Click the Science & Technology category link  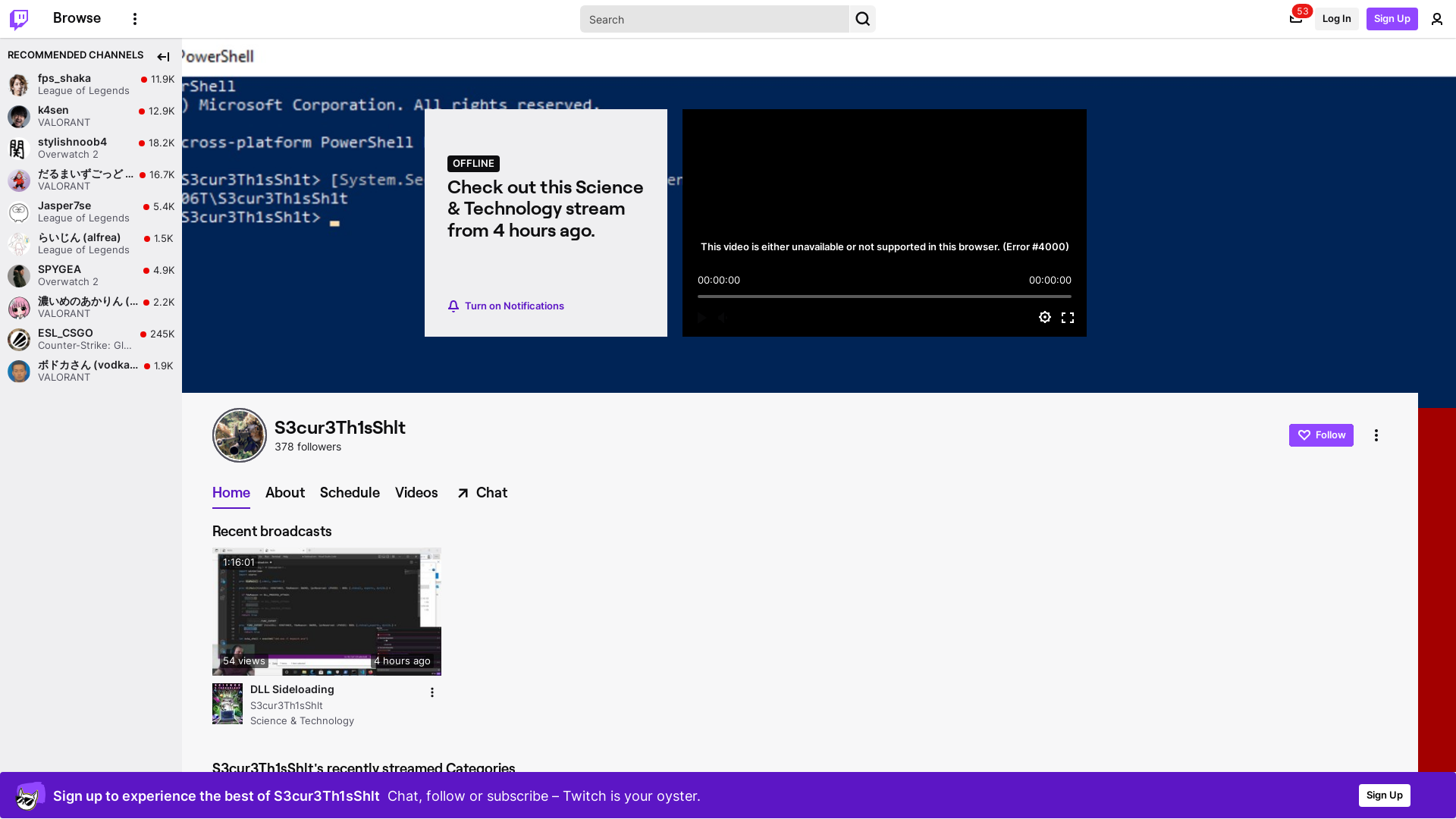tap(302, 721)
